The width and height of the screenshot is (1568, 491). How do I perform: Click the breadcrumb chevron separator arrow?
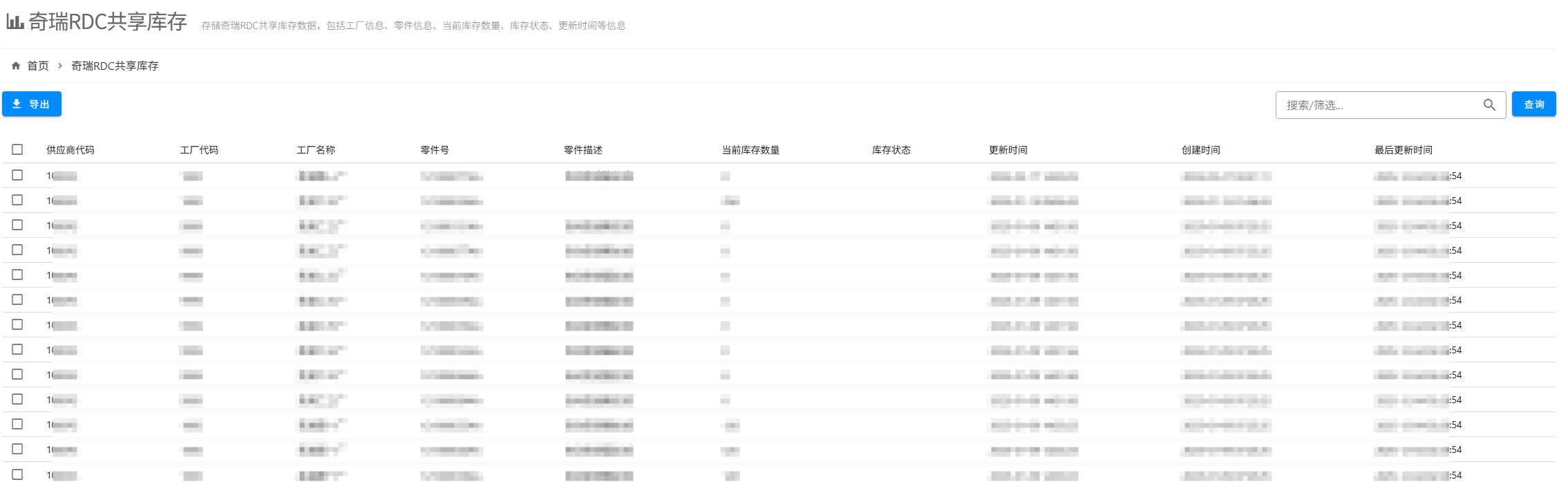click(60, 66)
